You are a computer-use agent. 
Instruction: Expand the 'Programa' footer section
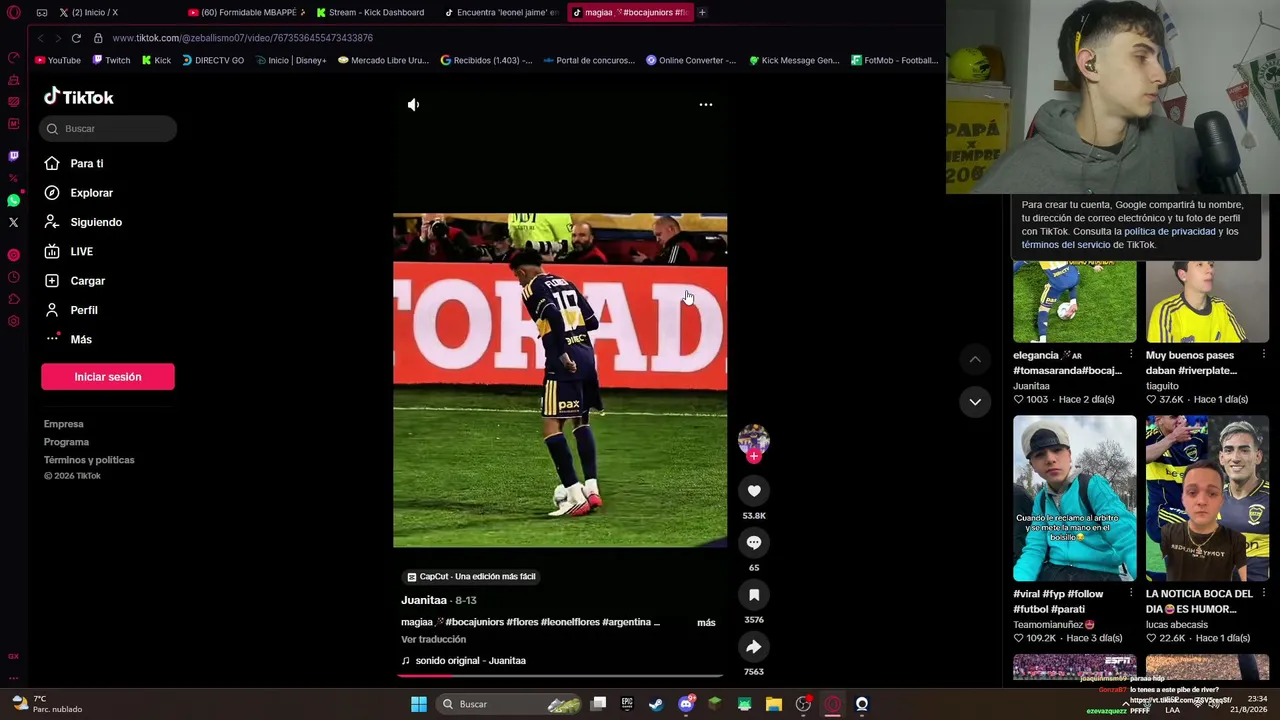pos(66,442)
